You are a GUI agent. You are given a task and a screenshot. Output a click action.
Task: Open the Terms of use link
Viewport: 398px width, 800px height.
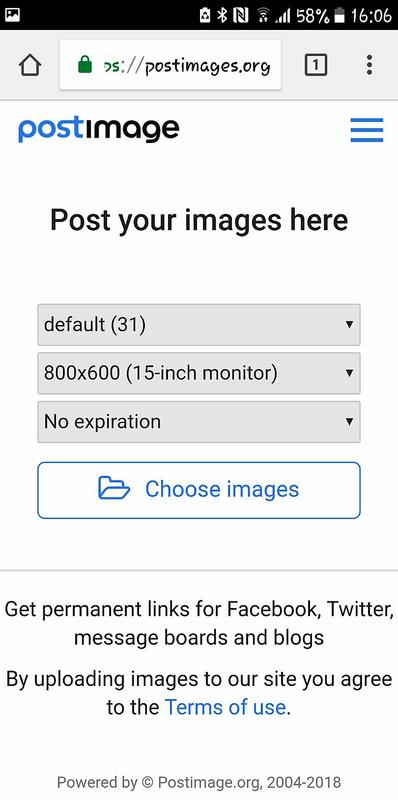click(225, 707)
